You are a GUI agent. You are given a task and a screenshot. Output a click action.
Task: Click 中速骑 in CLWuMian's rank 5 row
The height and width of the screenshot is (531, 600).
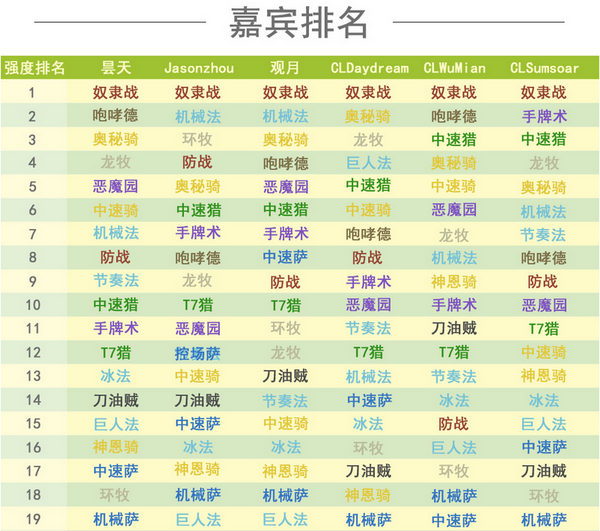pos(454,187)
